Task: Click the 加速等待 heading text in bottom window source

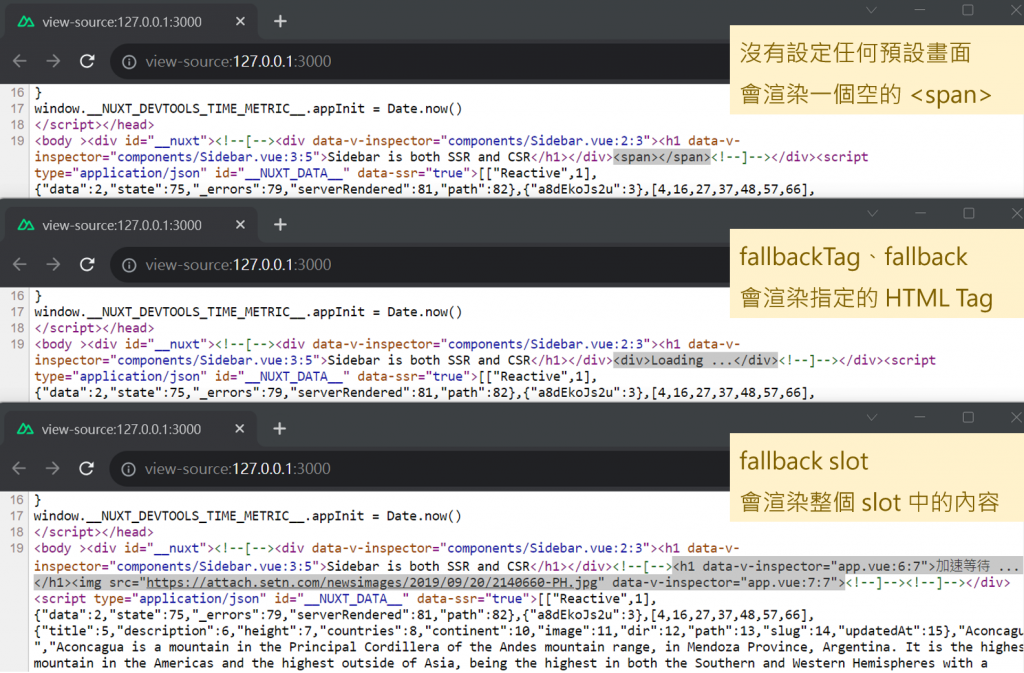Action: [963, 567]
